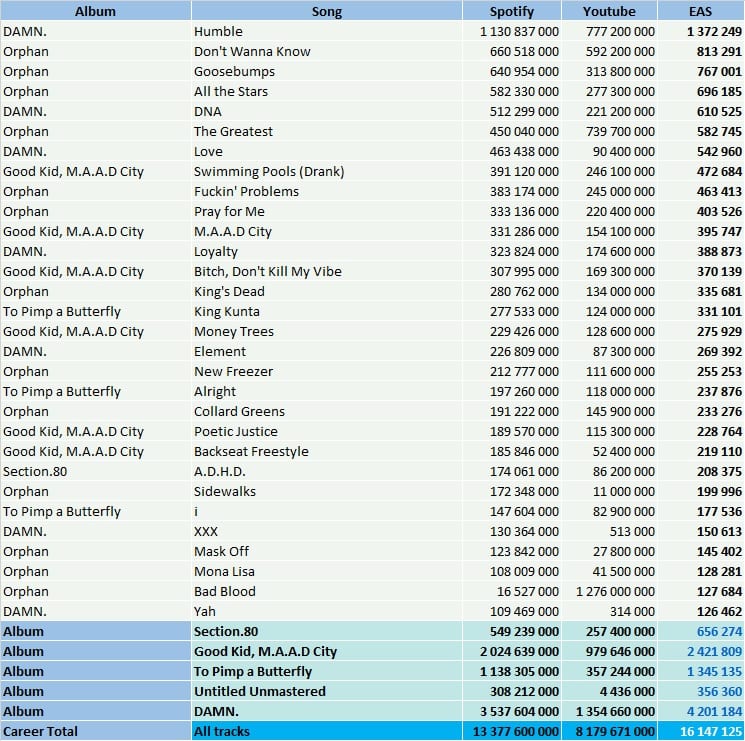Select Humble EAS value 1 372 249
This screenshot has width=745, height=741.
click(714, 31)
